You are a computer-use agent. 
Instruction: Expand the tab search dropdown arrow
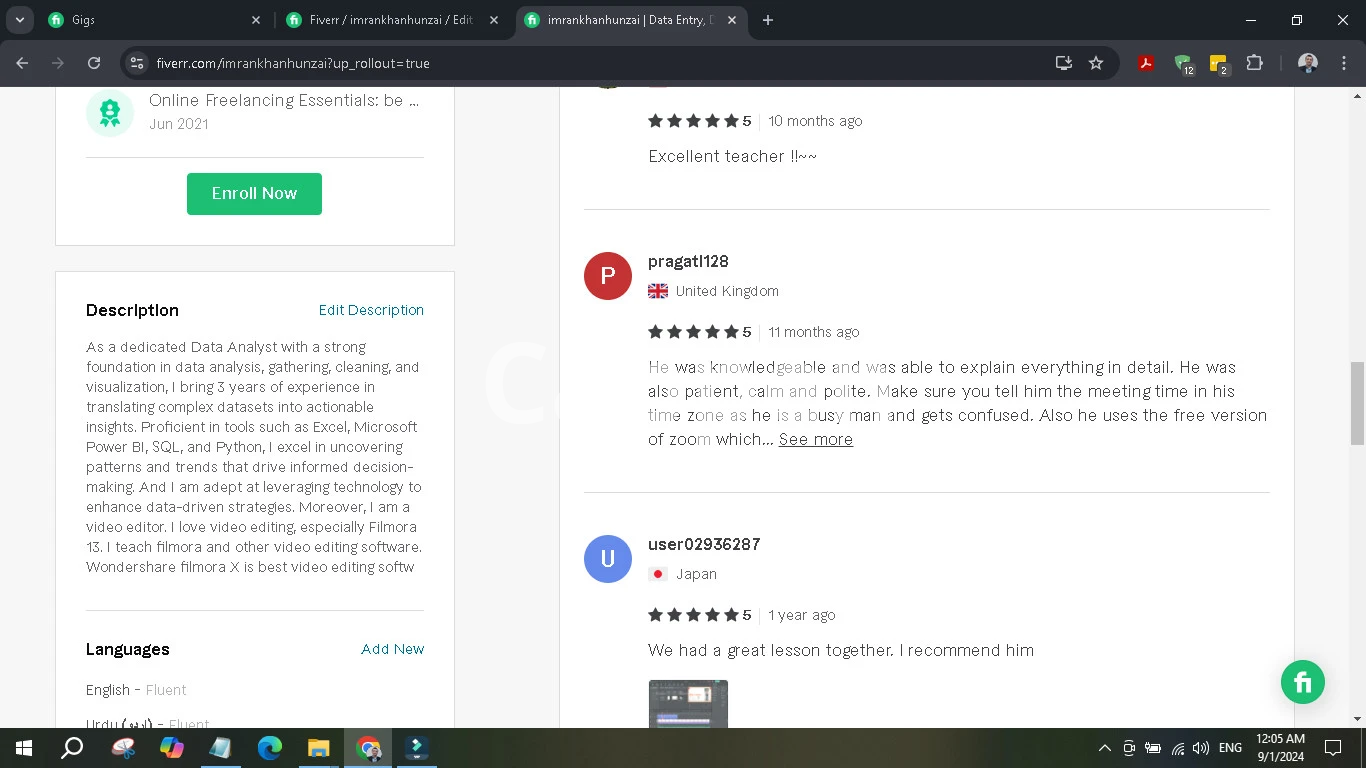19,20
